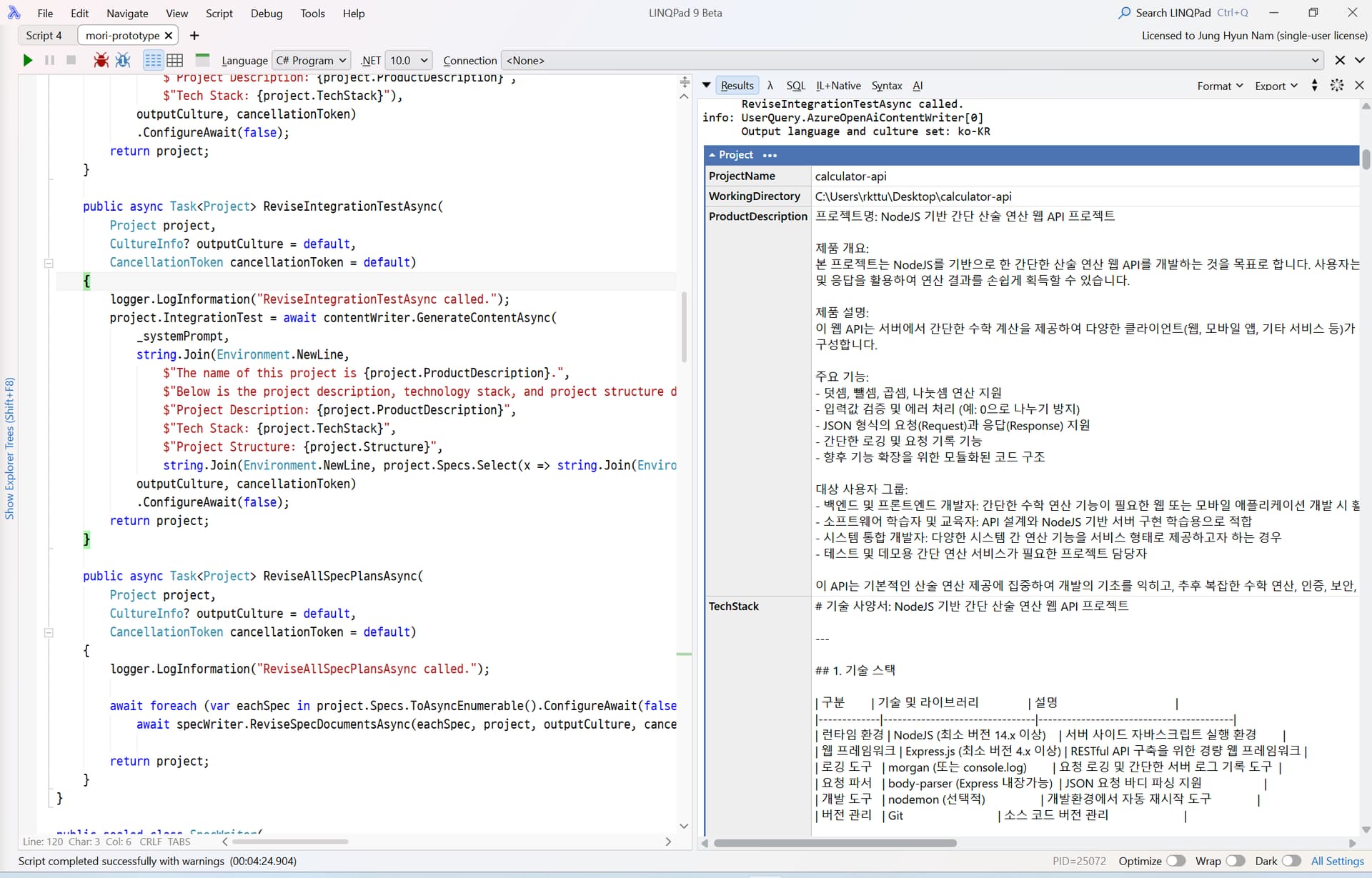Screen dimensions: 1372x878
Task: Open the Project three-dots menu
Action: [x=770, y=155]
